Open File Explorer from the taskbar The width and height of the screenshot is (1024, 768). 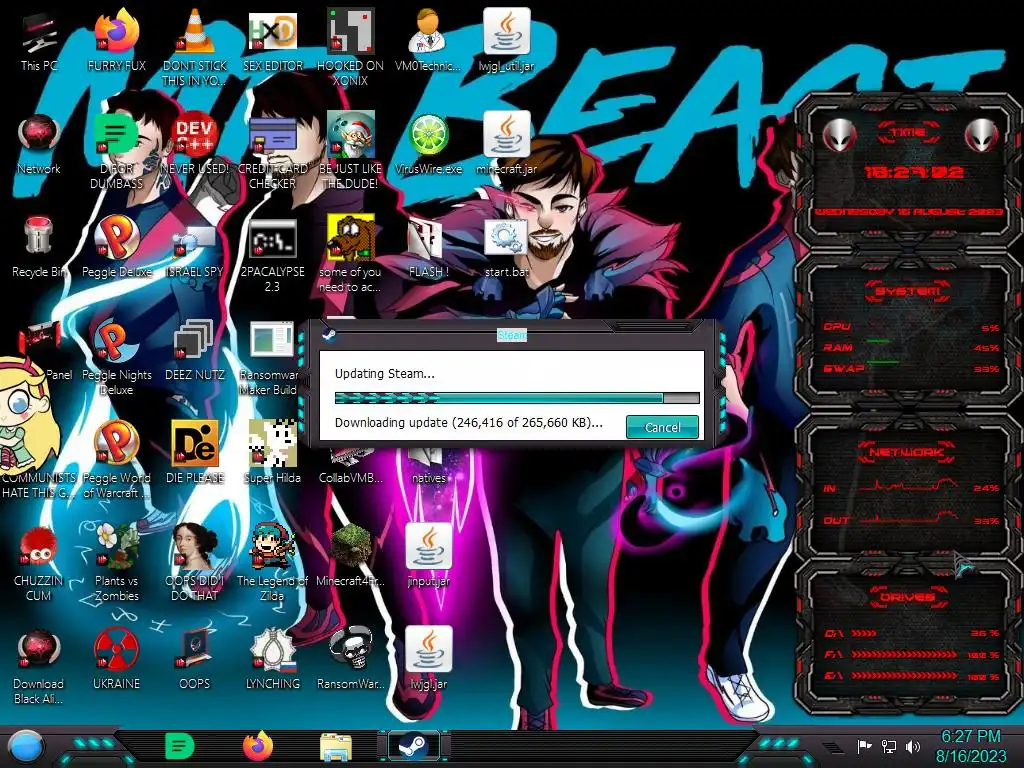[336, 748]
